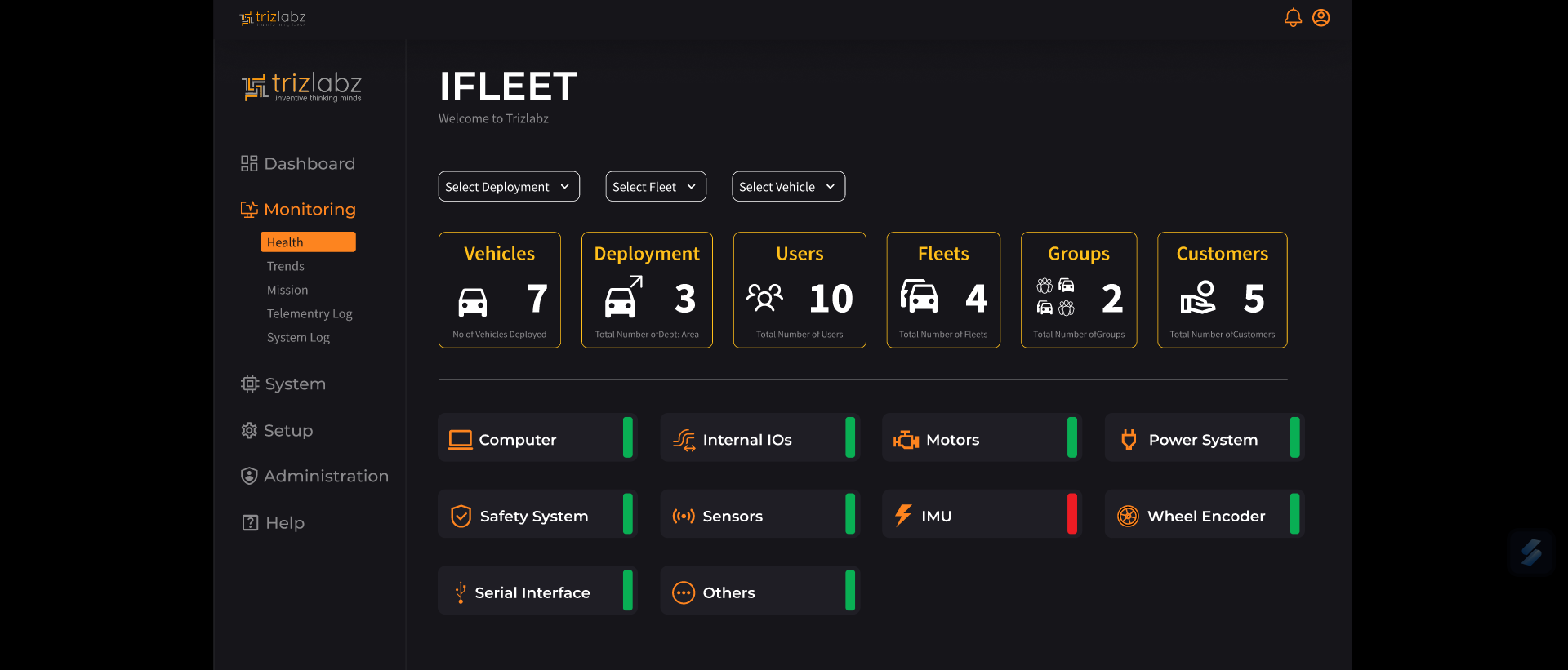Open the Vehicles summary card
This screenshot has width=1568, height=670.
click(x=499, y=291)
